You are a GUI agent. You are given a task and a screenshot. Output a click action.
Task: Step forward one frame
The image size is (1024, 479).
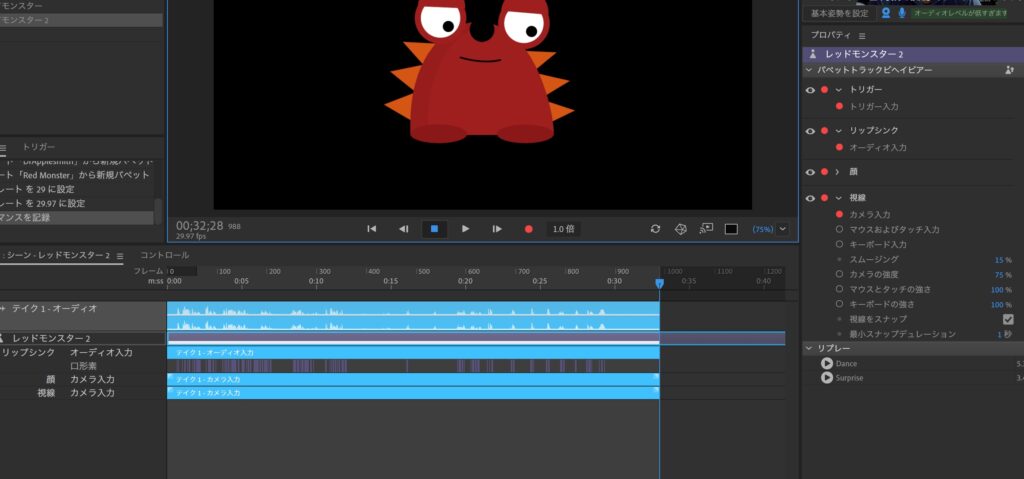click(x=497, y=229)
